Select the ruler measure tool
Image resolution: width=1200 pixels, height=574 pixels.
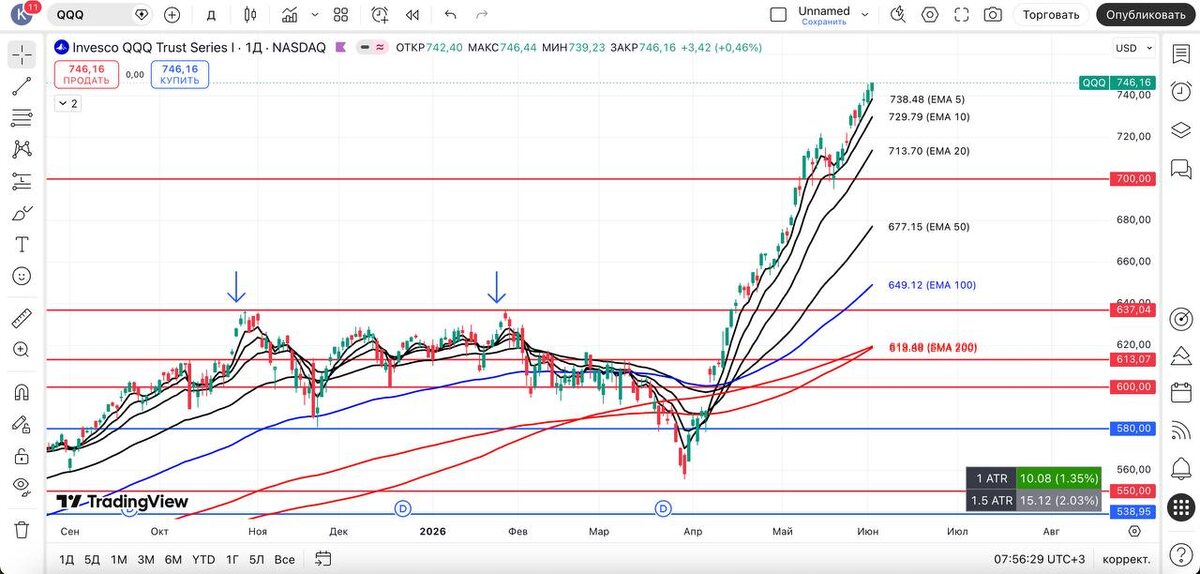22,319
